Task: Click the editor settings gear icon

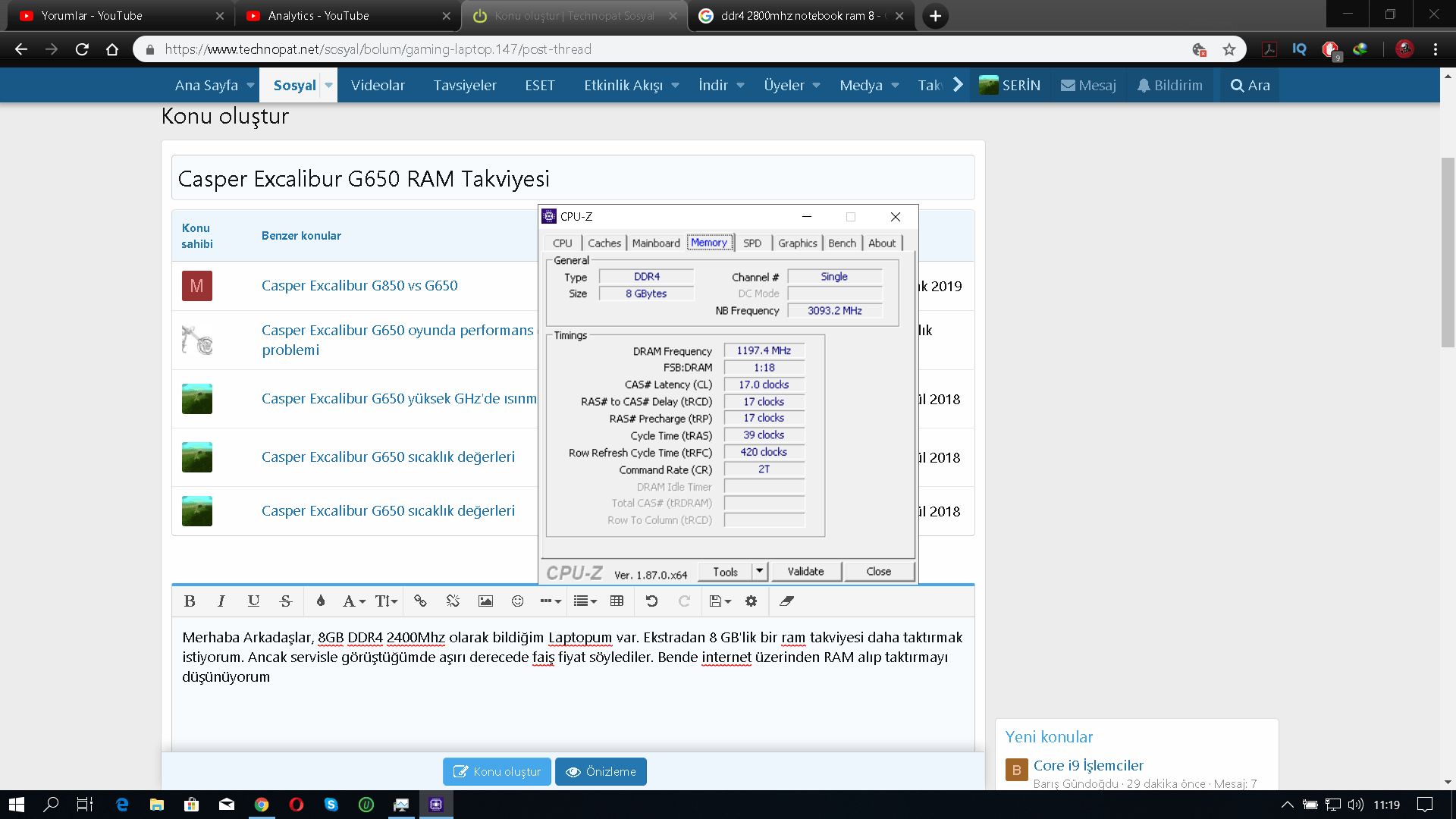Action: pyautogui.click(x=751, y=601)
